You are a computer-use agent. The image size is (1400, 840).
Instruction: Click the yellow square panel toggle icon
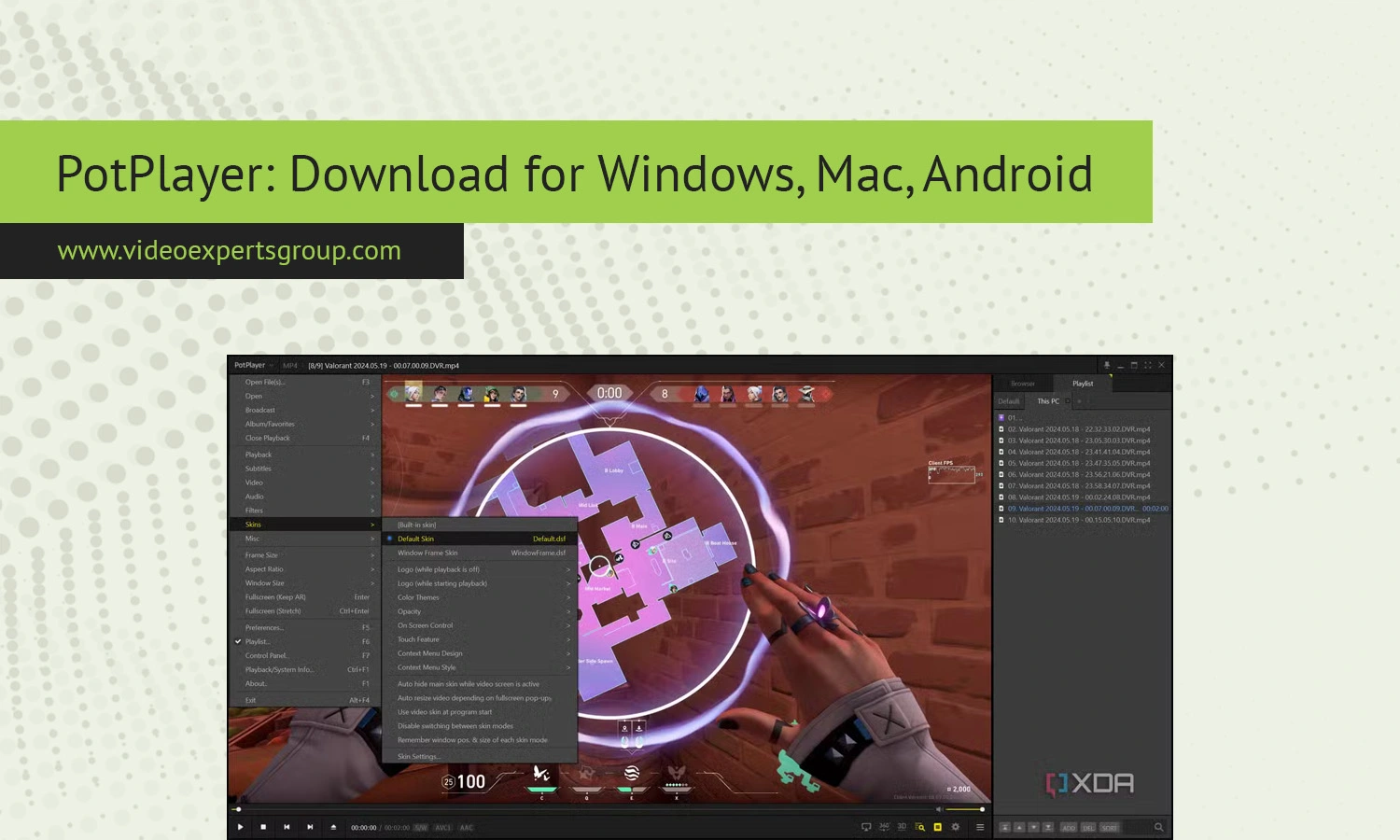point(938,827)
